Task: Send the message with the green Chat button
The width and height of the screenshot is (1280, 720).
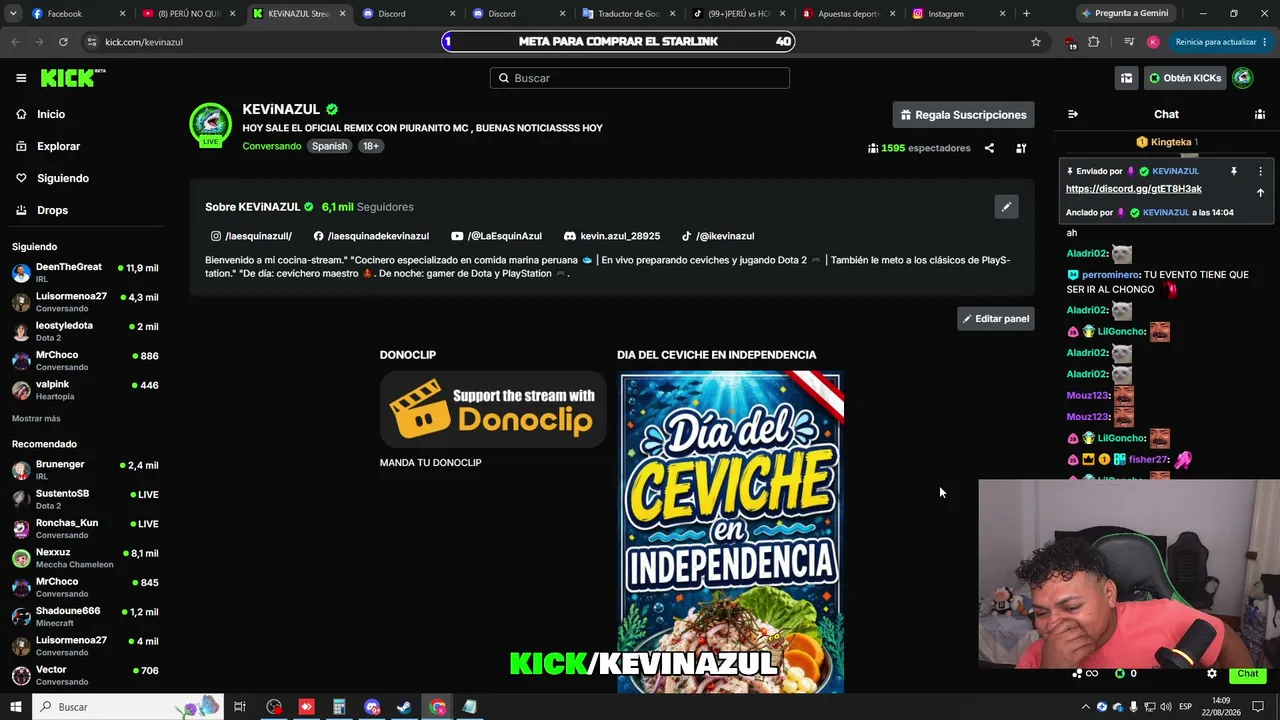Action: (1248, 674)
